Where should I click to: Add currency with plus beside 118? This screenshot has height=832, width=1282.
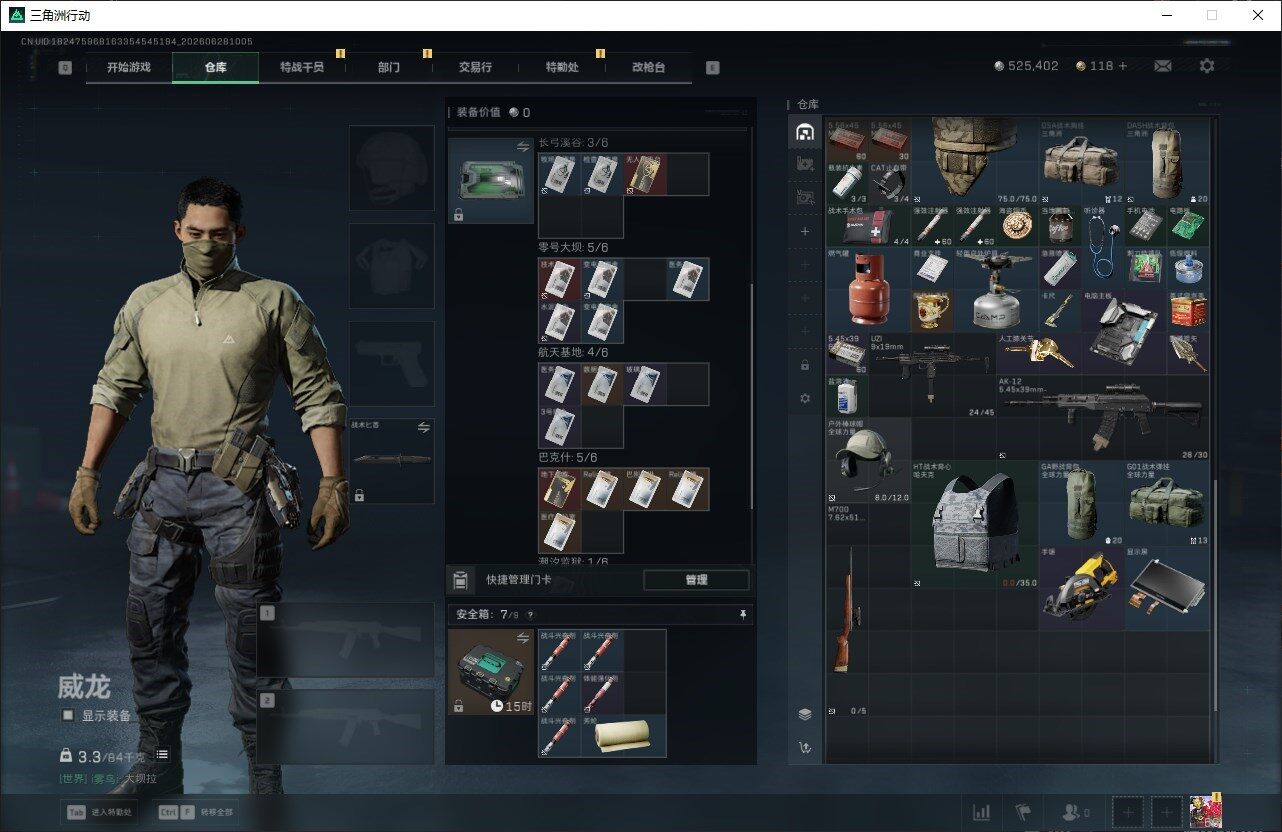(1123, 66)
